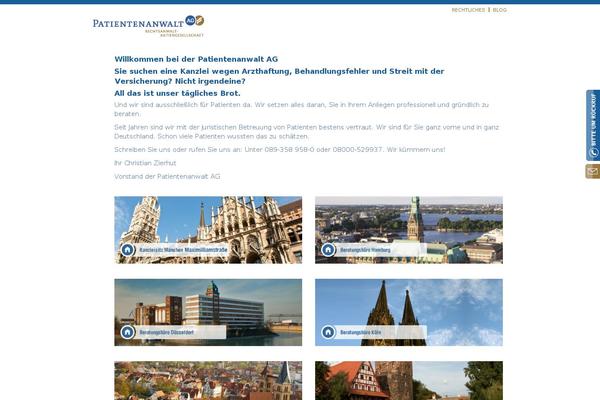Click the heading 'All das ist unser tägliches Brot.'
This screenshot has height=400, width=600.
tap(177, 93)
